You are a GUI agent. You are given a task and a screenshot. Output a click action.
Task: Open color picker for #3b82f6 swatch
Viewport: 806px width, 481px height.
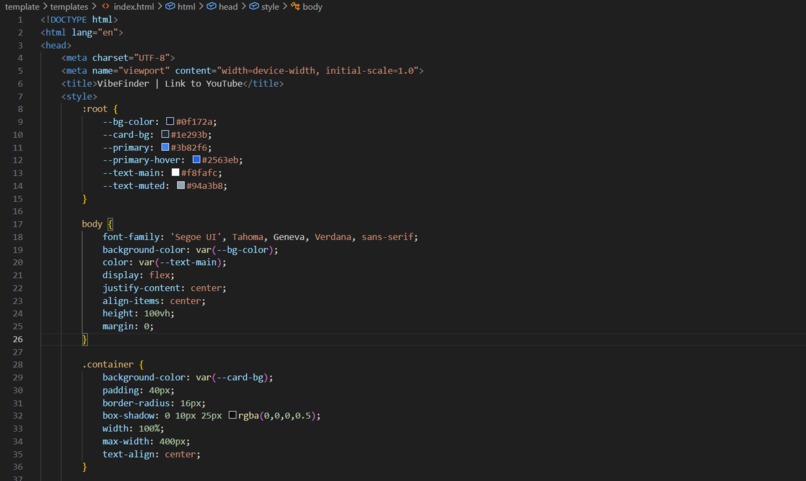click(165, 147)
